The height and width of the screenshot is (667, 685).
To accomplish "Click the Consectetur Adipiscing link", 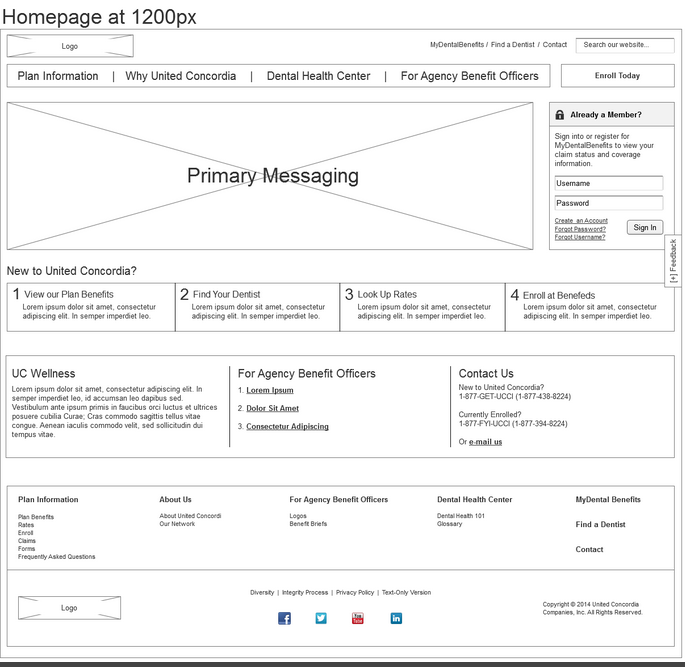I will click(x=287, y=426).
